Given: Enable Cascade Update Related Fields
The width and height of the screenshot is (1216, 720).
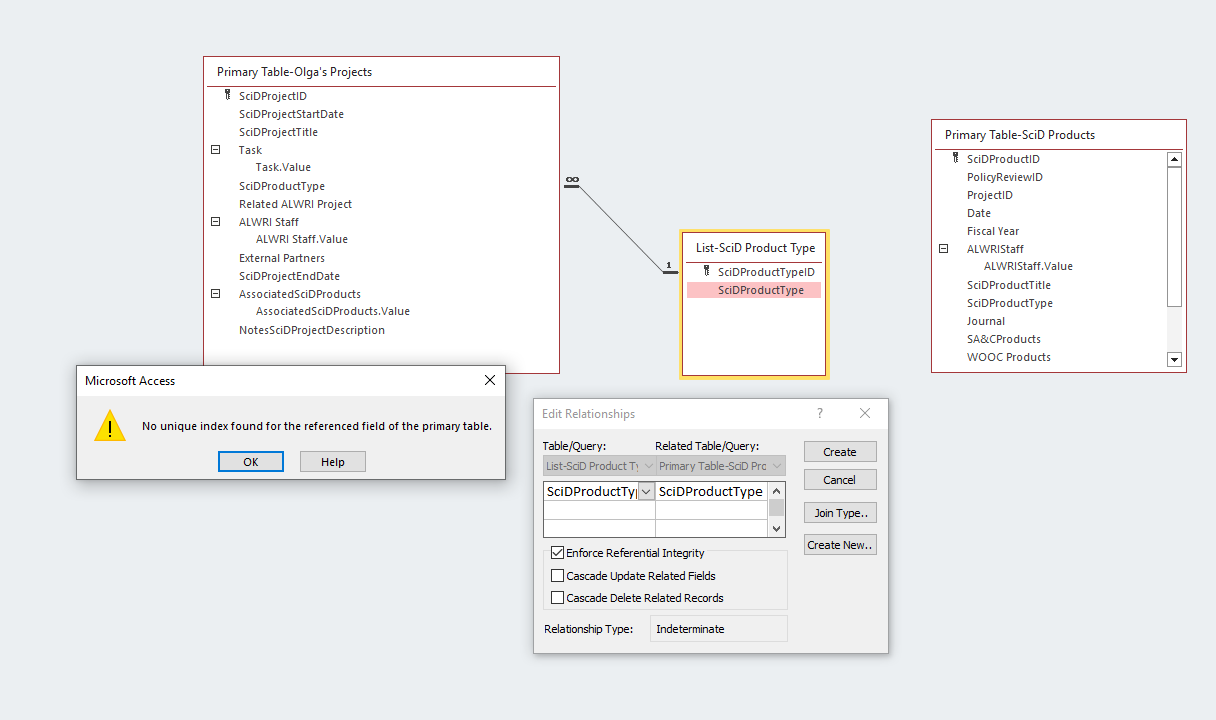Looking at the screenshot, I should pos(558,576).
